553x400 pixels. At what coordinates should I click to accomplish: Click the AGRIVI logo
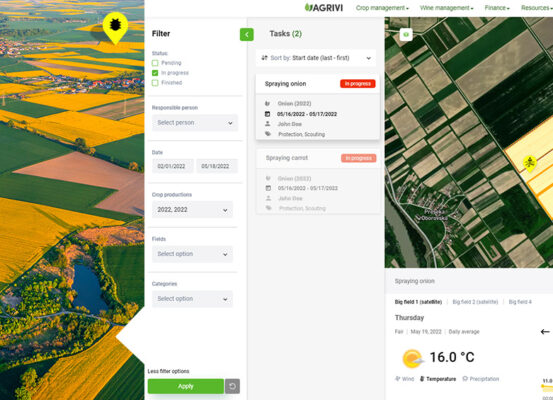(x=324, y=8)
